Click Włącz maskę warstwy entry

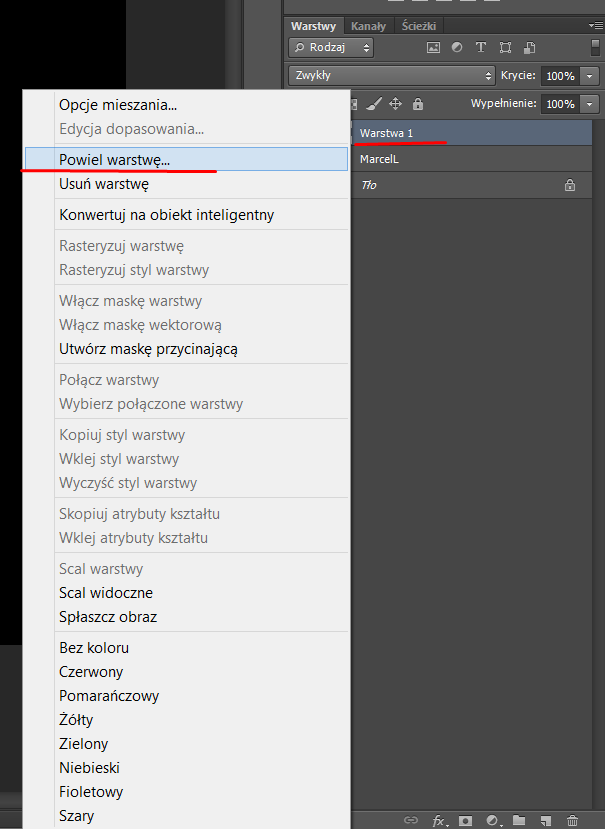pos(186,301)
